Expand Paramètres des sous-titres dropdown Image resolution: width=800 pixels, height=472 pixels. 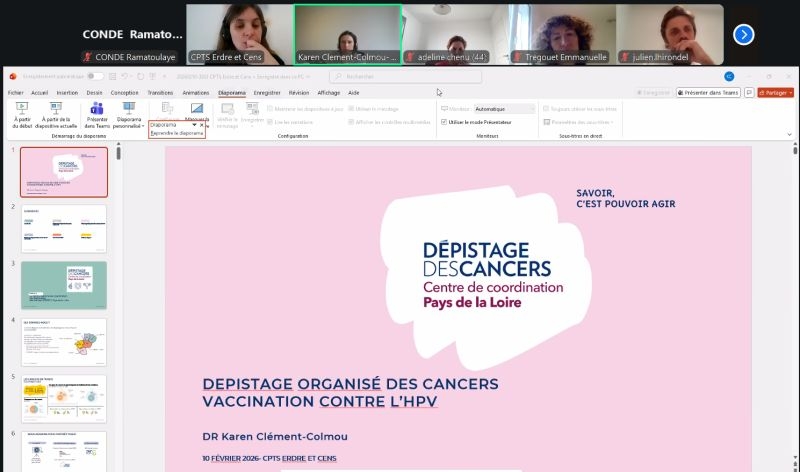612,122
